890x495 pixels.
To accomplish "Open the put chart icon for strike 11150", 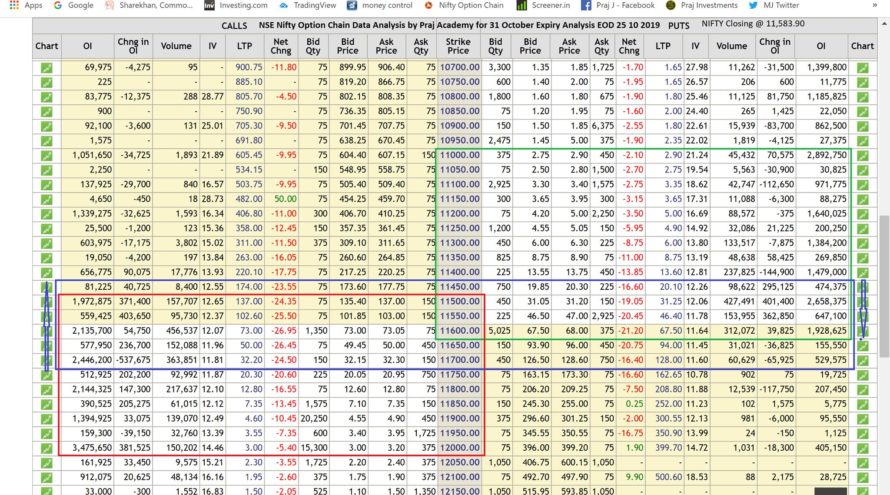I will click(x=863, y=199).
